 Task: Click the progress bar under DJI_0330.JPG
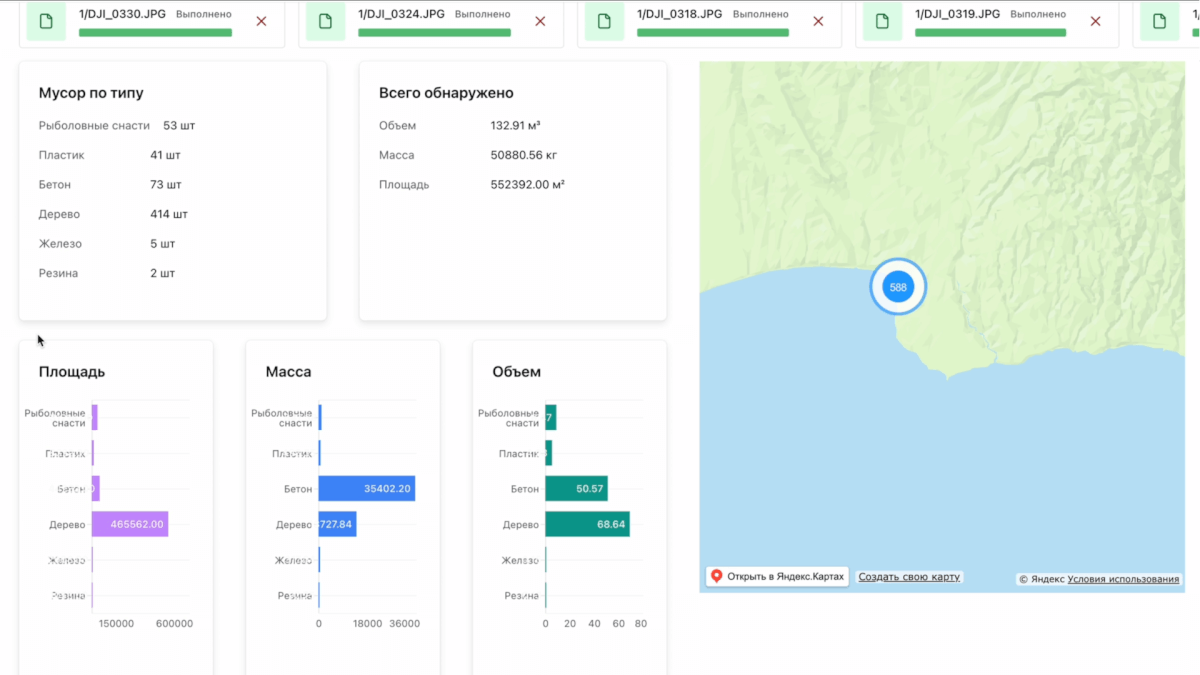(155, 33)
